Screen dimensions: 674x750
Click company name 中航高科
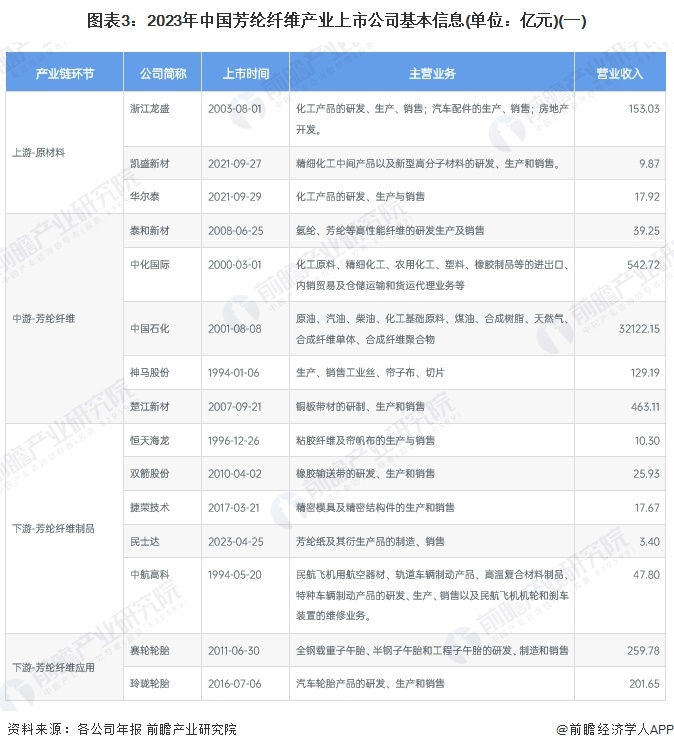[150, 574]
